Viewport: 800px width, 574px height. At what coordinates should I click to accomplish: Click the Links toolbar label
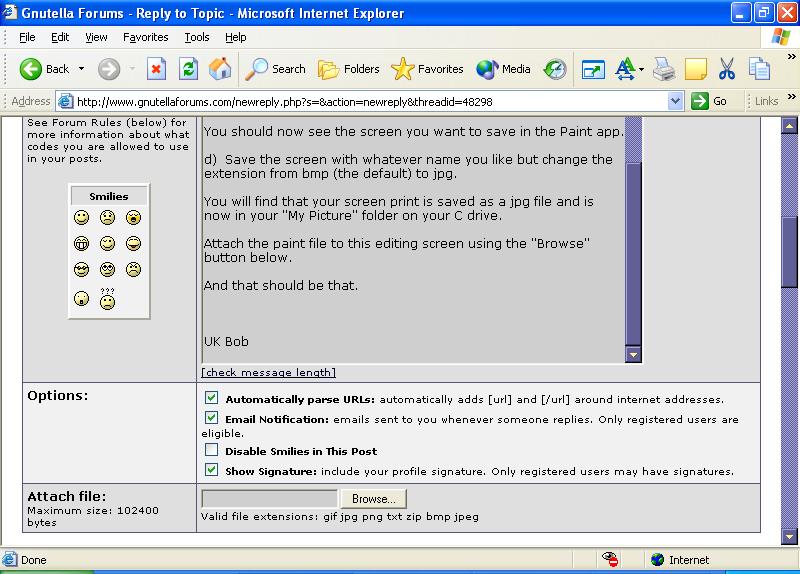766,101
